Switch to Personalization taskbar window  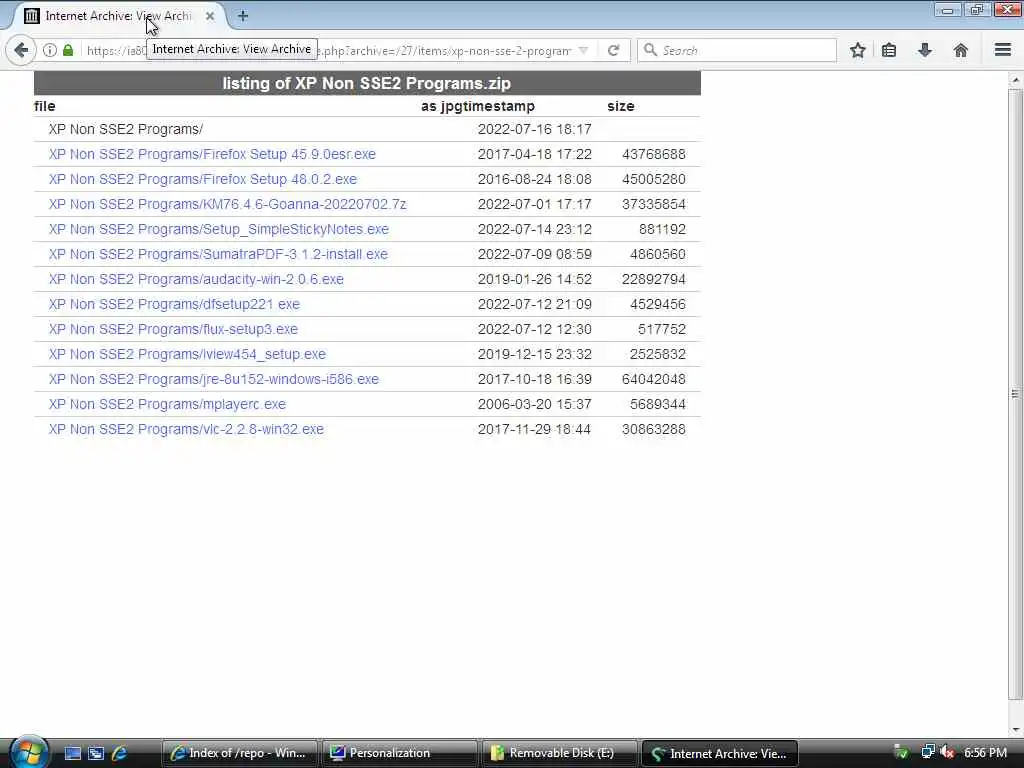click(399, 753)
